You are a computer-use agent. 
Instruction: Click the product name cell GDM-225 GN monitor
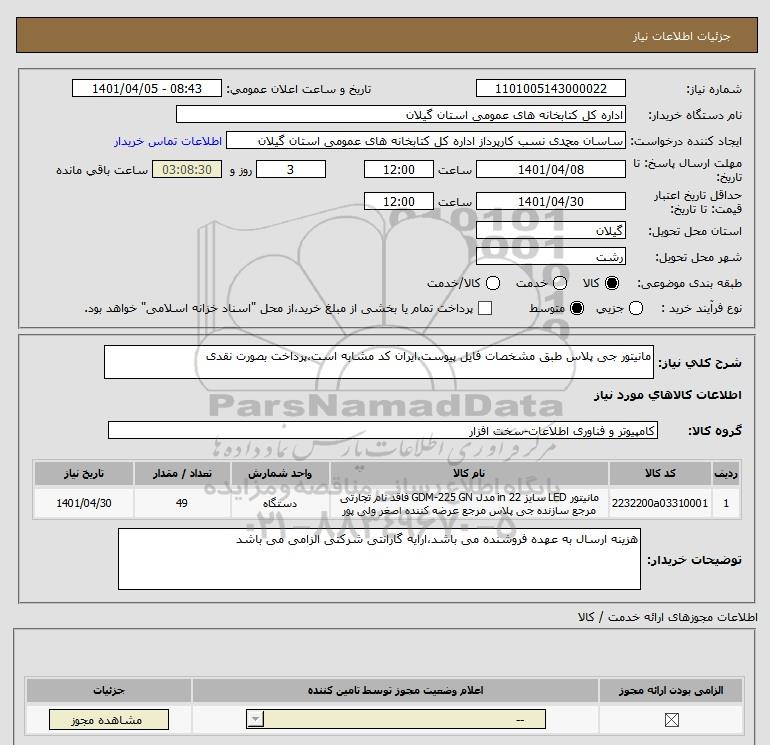click(469, 503)
